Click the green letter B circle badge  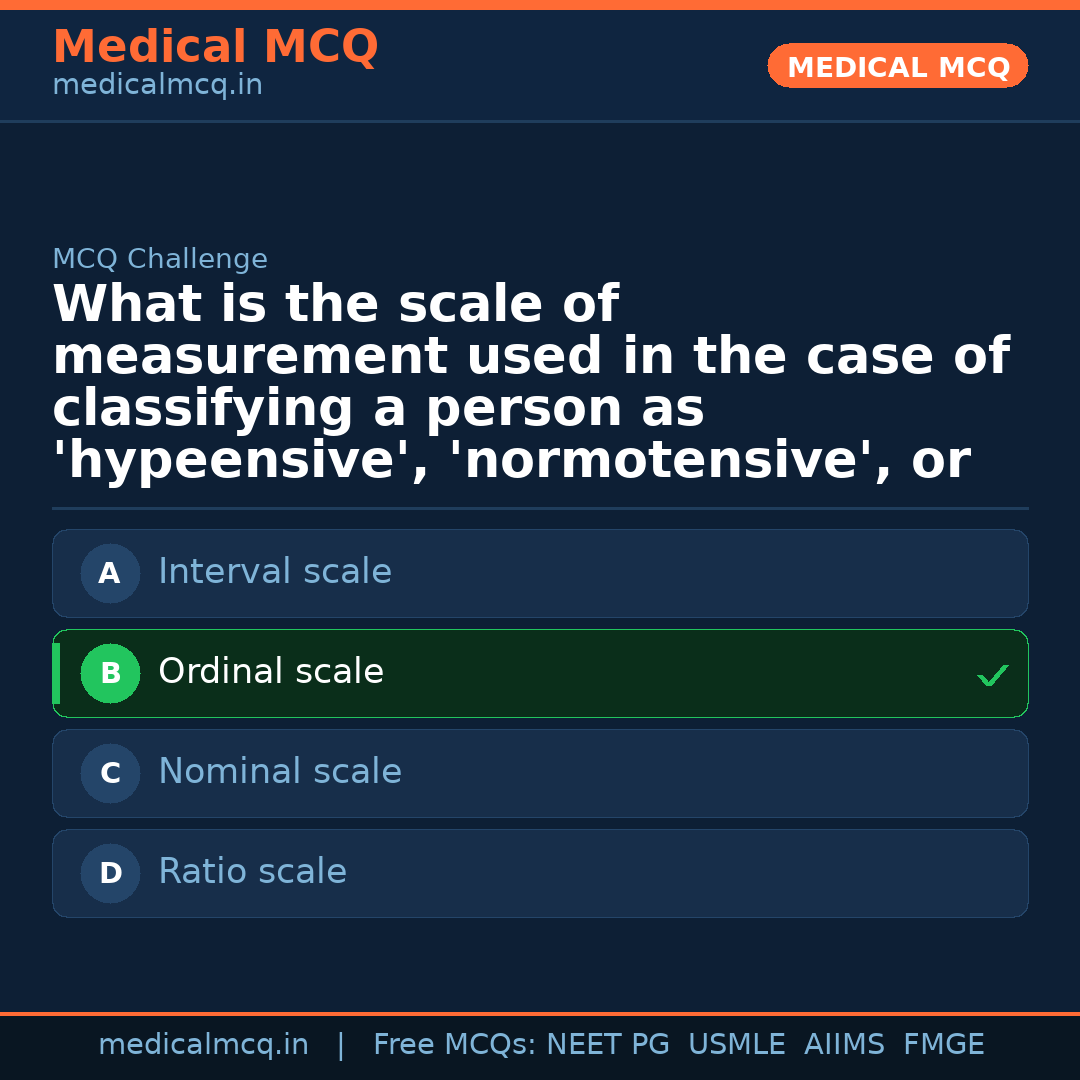pyautogui.click(x=110, y=674)
